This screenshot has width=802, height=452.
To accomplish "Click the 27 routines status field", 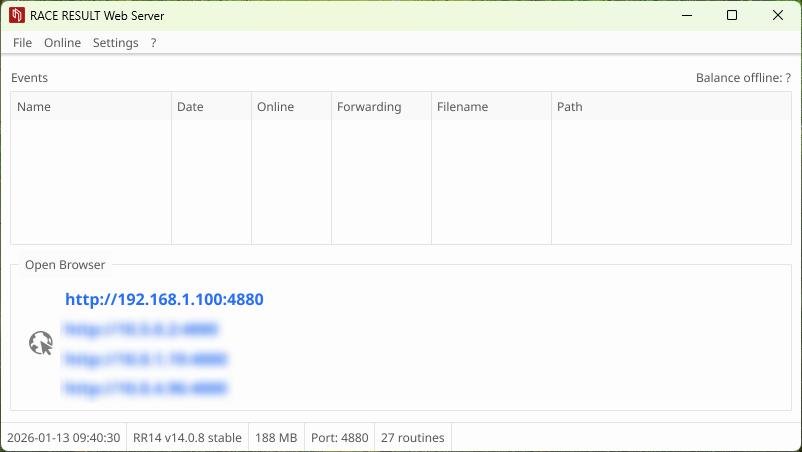I will point(413,438).
